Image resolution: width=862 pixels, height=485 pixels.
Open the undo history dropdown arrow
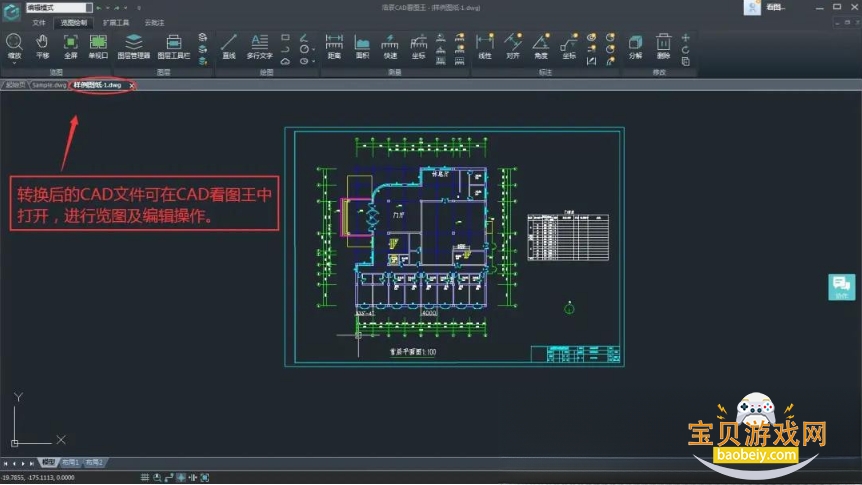[107, 8]
